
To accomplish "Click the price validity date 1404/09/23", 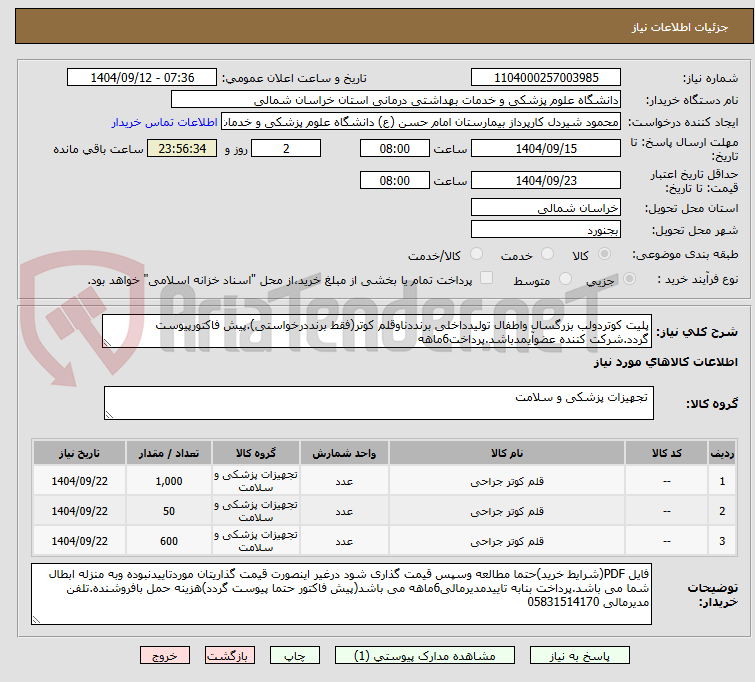I will pyautogui.click(x=546, y=181).
